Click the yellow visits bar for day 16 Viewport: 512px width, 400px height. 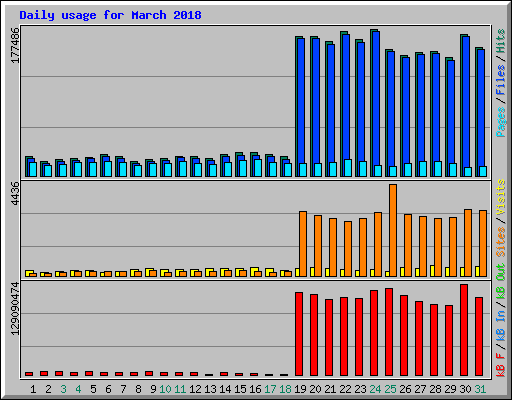pos(253,270)
